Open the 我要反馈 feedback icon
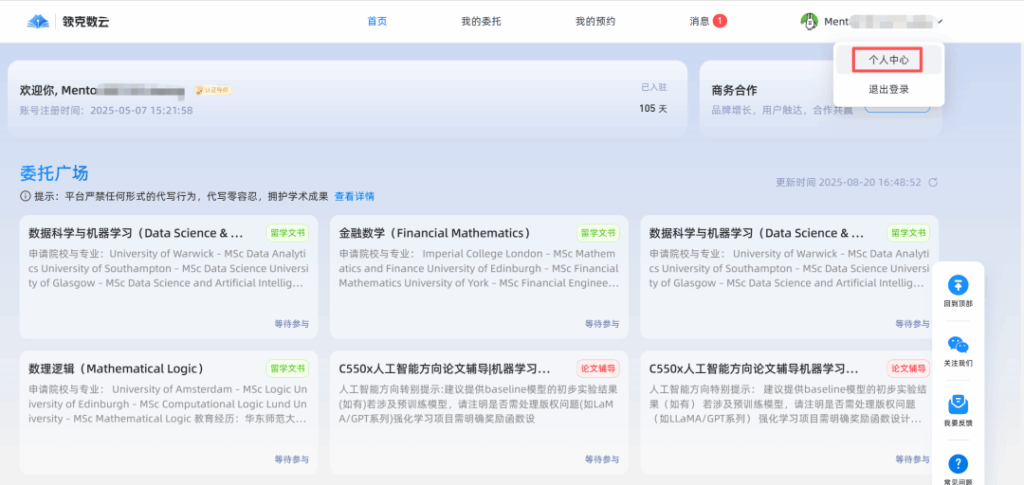Image resolution: width=1024 pixels, height=485 pixels. click(958, 404)
